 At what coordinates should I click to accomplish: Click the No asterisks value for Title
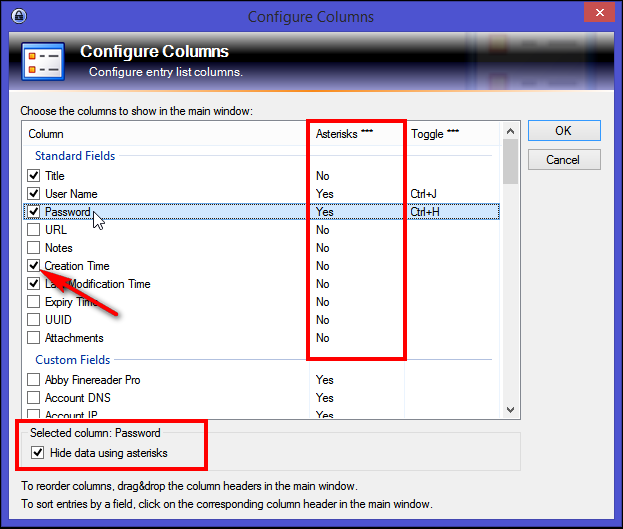point(323,176)
